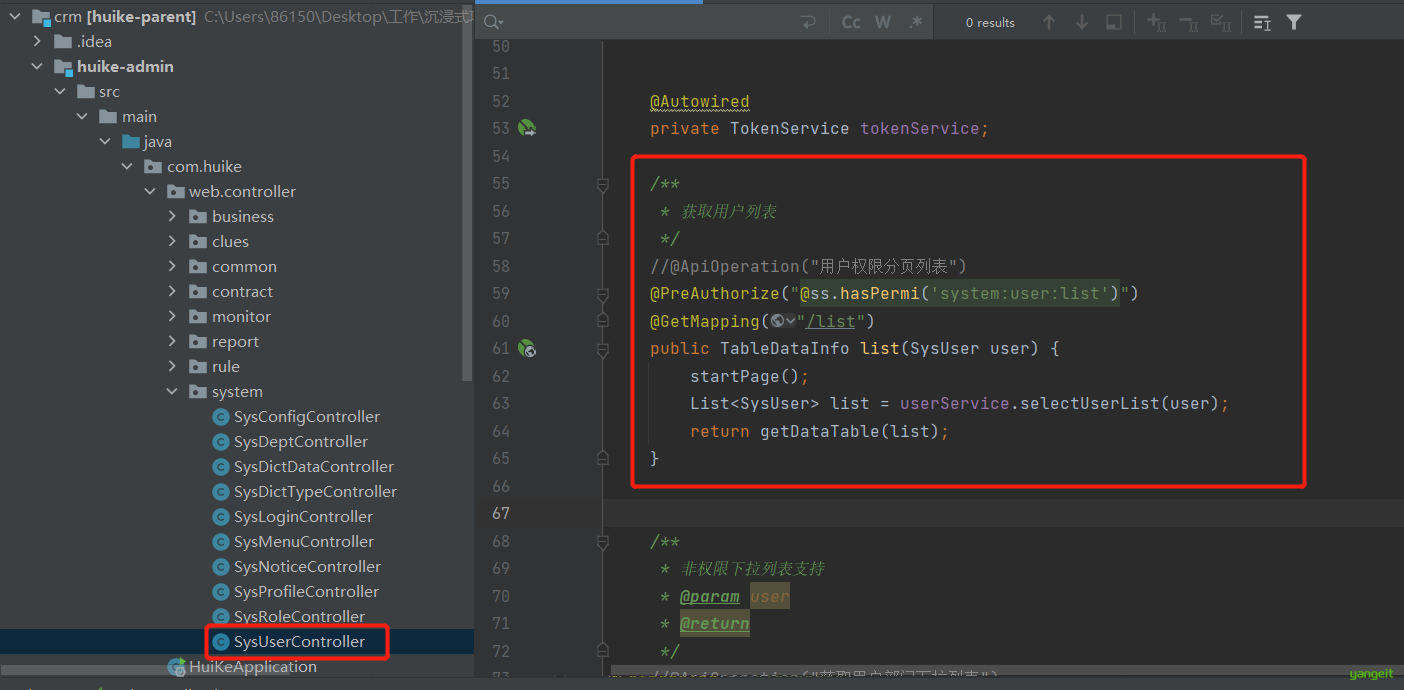
Task: Collapse the web.controller package arrow
Action: pyautogui.click(x=150, y=192)
